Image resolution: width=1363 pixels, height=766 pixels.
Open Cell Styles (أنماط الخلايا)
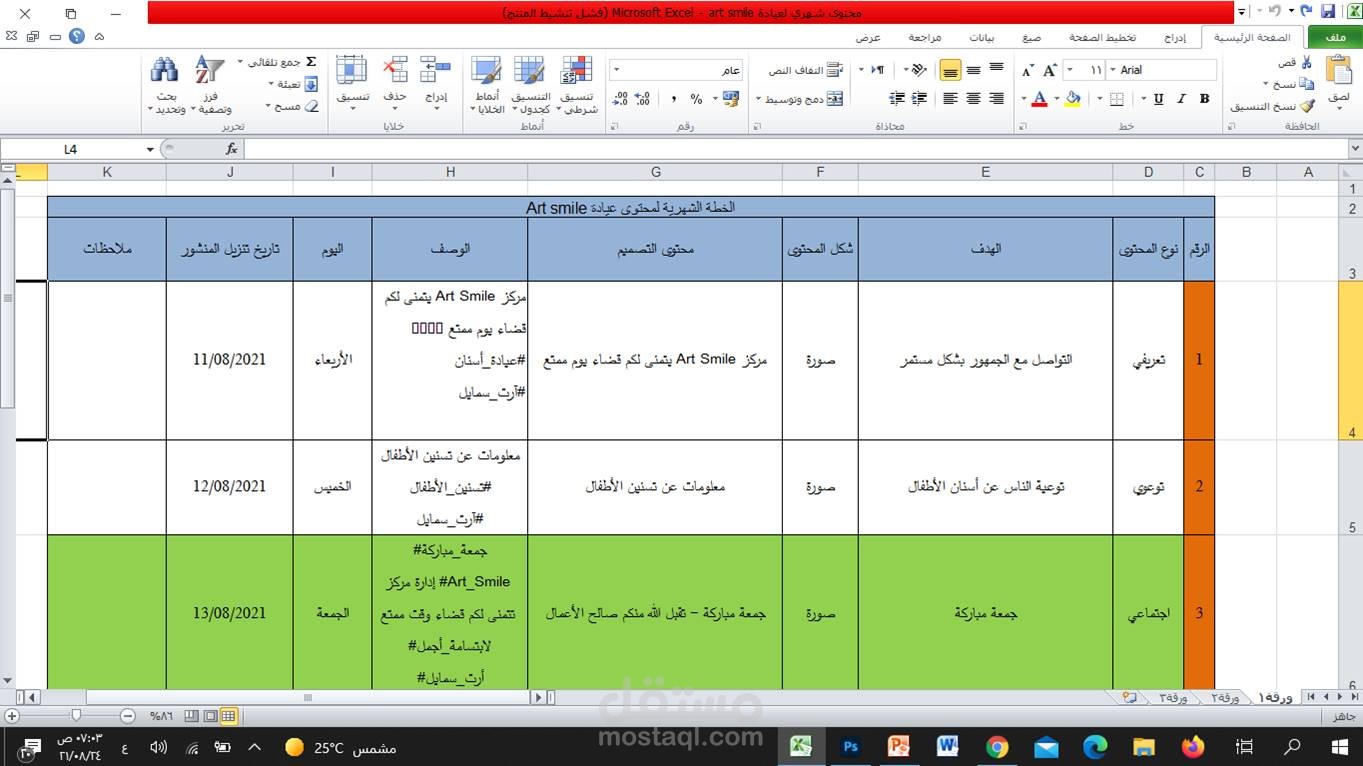pos(488,85)
